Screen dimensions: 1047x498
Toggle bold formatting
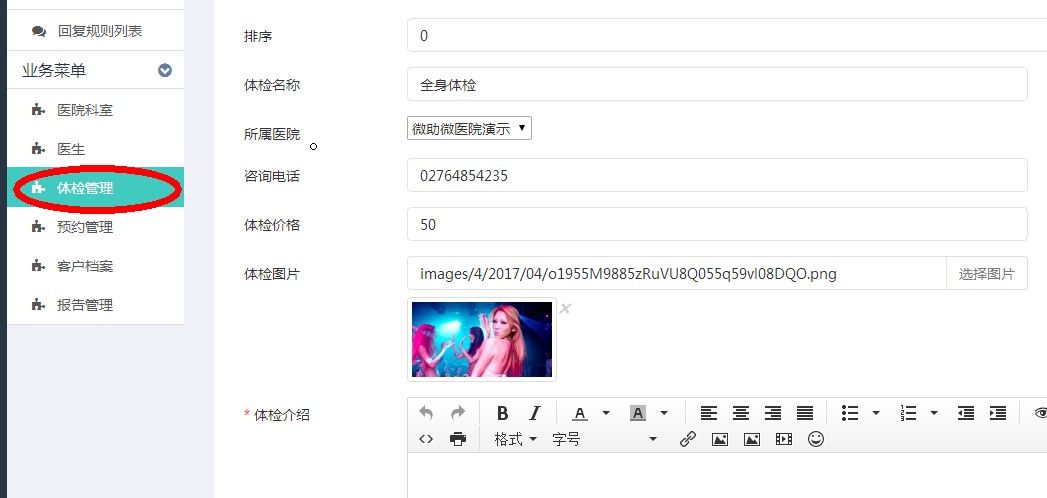point(503,414)
